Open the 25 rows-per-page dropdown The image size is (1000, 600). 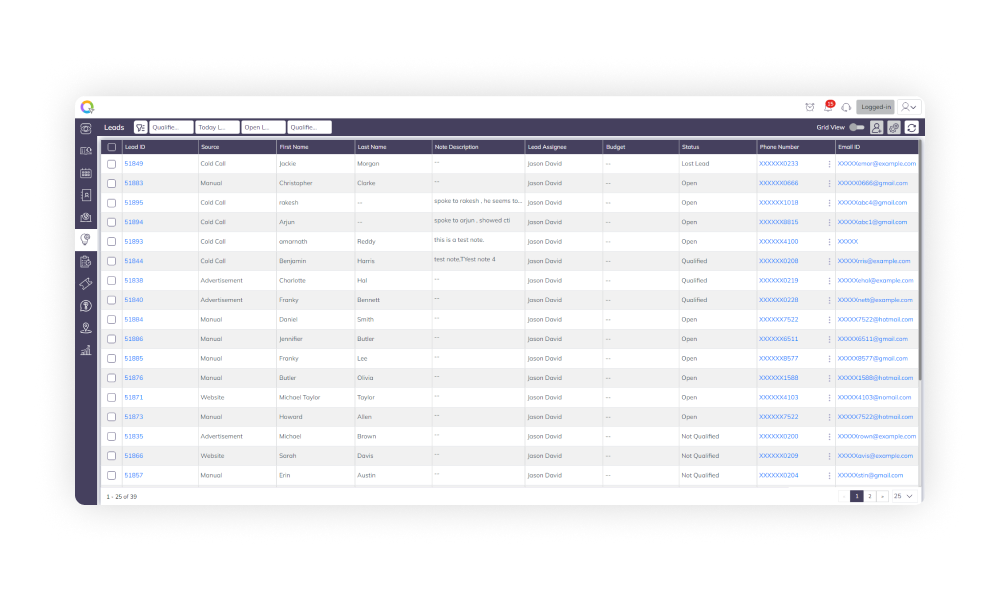pyautogui.click(x=899, y=496)
